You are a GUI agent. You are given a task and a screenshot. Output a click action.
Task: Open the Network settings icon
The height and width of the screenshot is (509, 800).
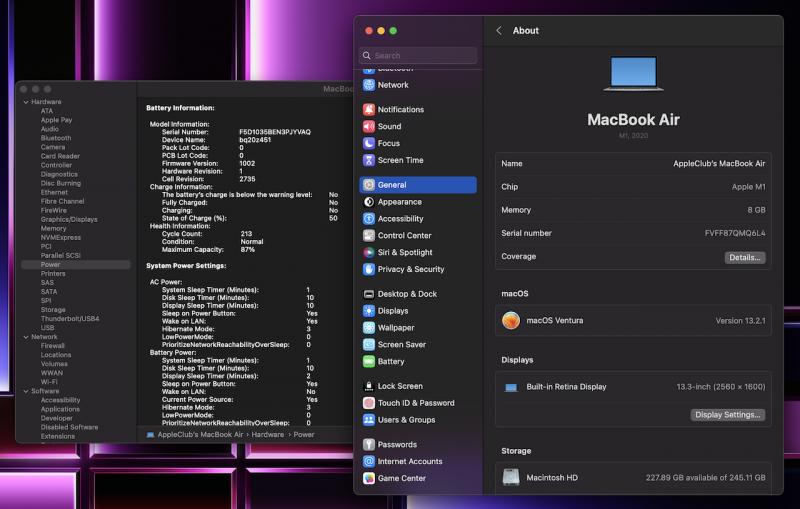coord(369,85)
